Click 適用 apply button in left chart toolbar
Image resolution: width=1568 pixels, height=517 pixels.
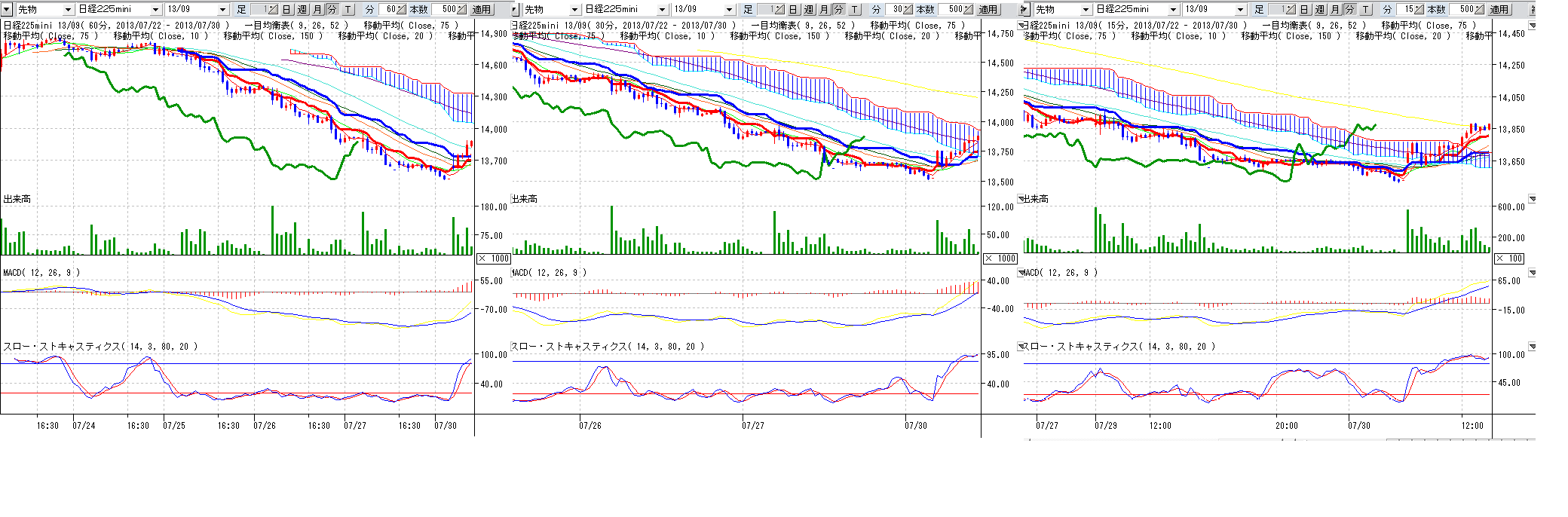point(481,9)
